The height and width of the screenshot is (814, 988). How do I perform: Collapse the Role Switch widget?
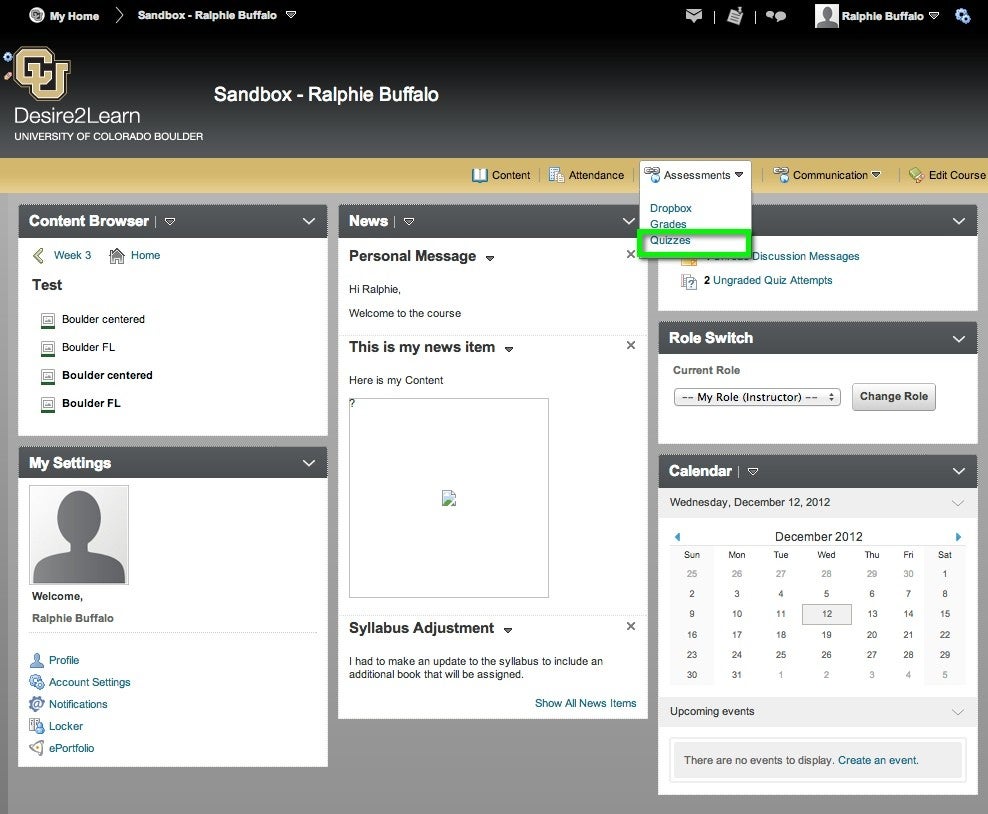point(959,339)
